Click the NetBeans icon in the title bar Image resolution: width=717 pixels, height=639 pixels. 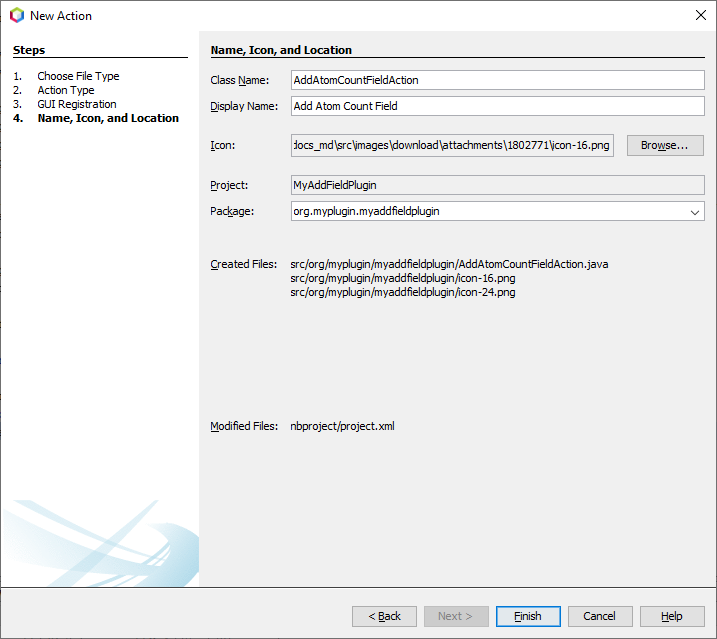[16, 15]
